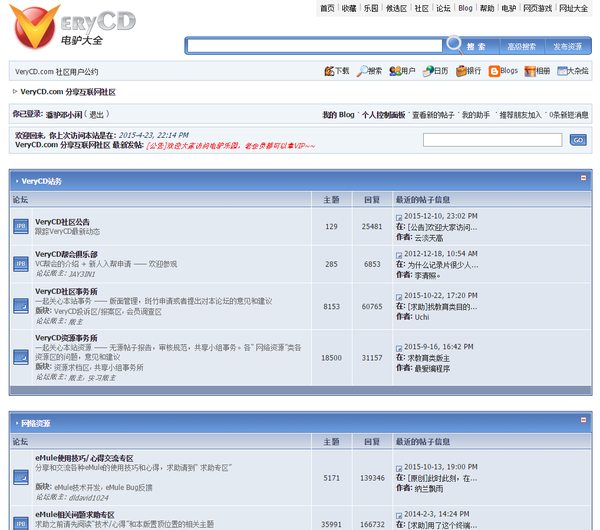The height and width of the screenshot is (530, 600).
Task: Open 乐园 in the top navigation
Action: [371, 8]
